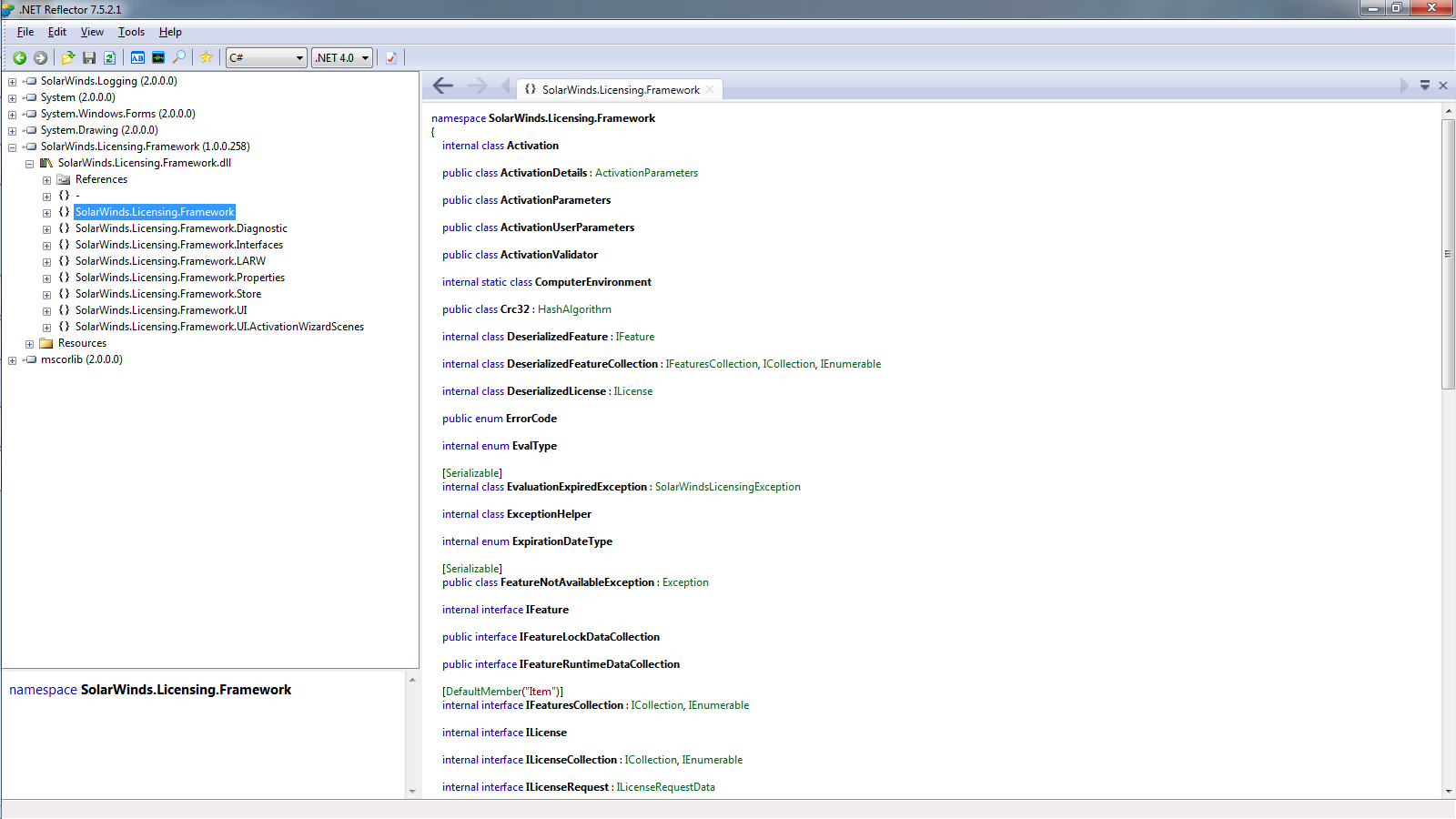Select SolarWinds.Licensing.Framework.LARW in tree

click(x=170, y=261)
